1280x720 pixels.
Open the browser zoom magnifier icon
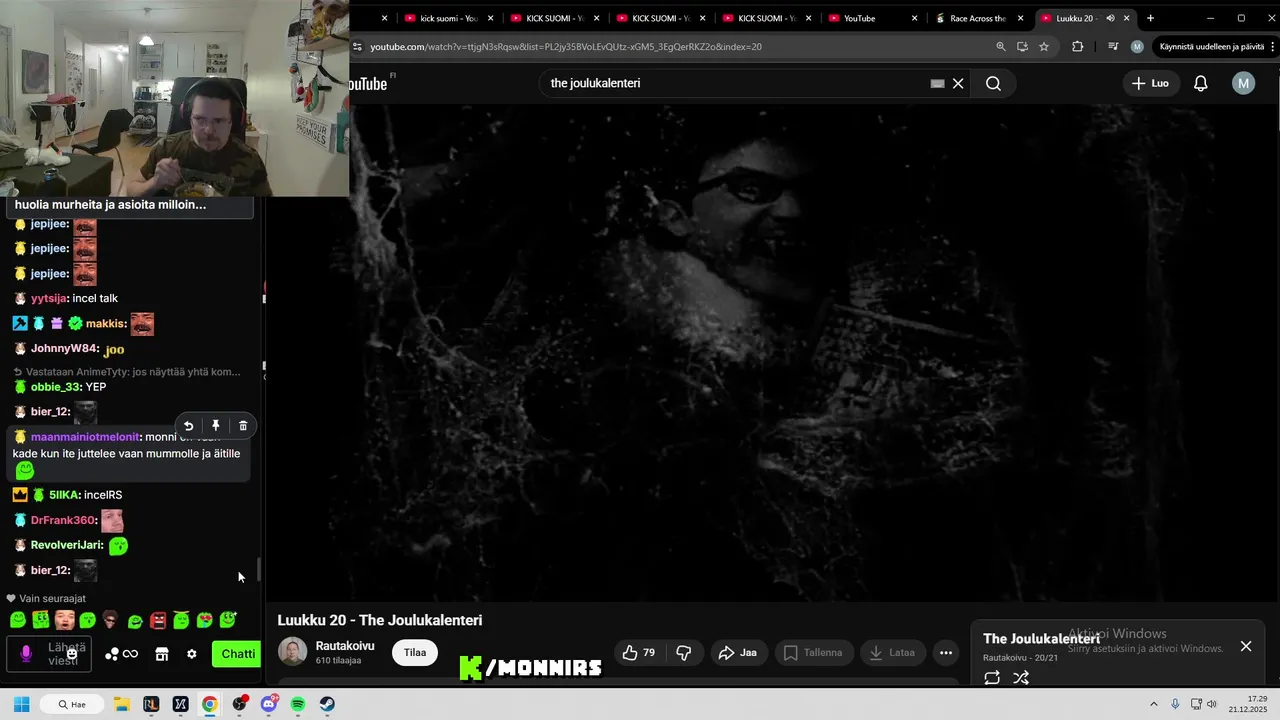[x=1001, y=46]
